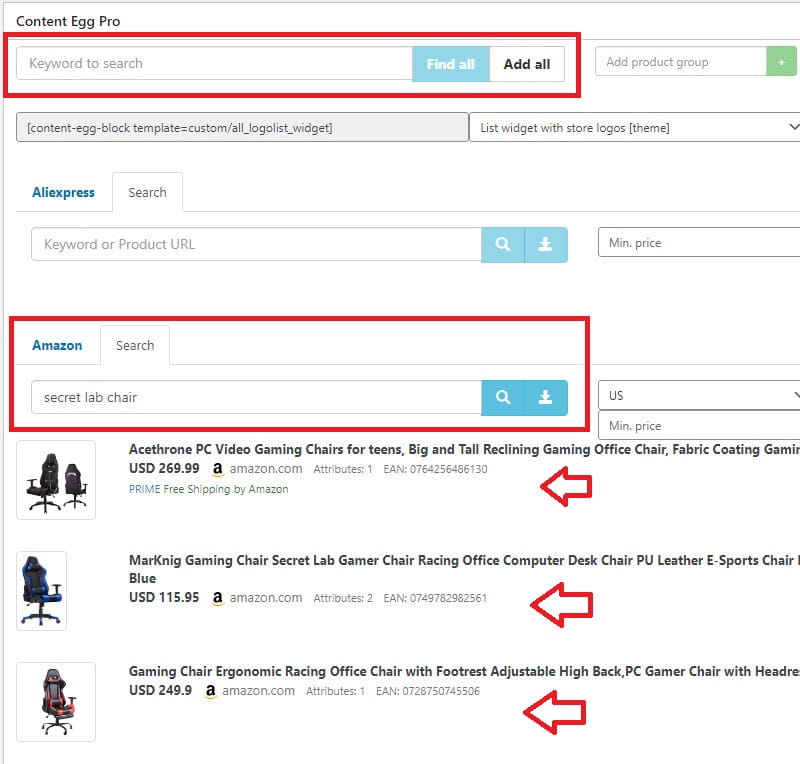Click PRIME Free Shipping by Amazon text
This screenshot has width=800, height=764.
[x=209, y=489]
